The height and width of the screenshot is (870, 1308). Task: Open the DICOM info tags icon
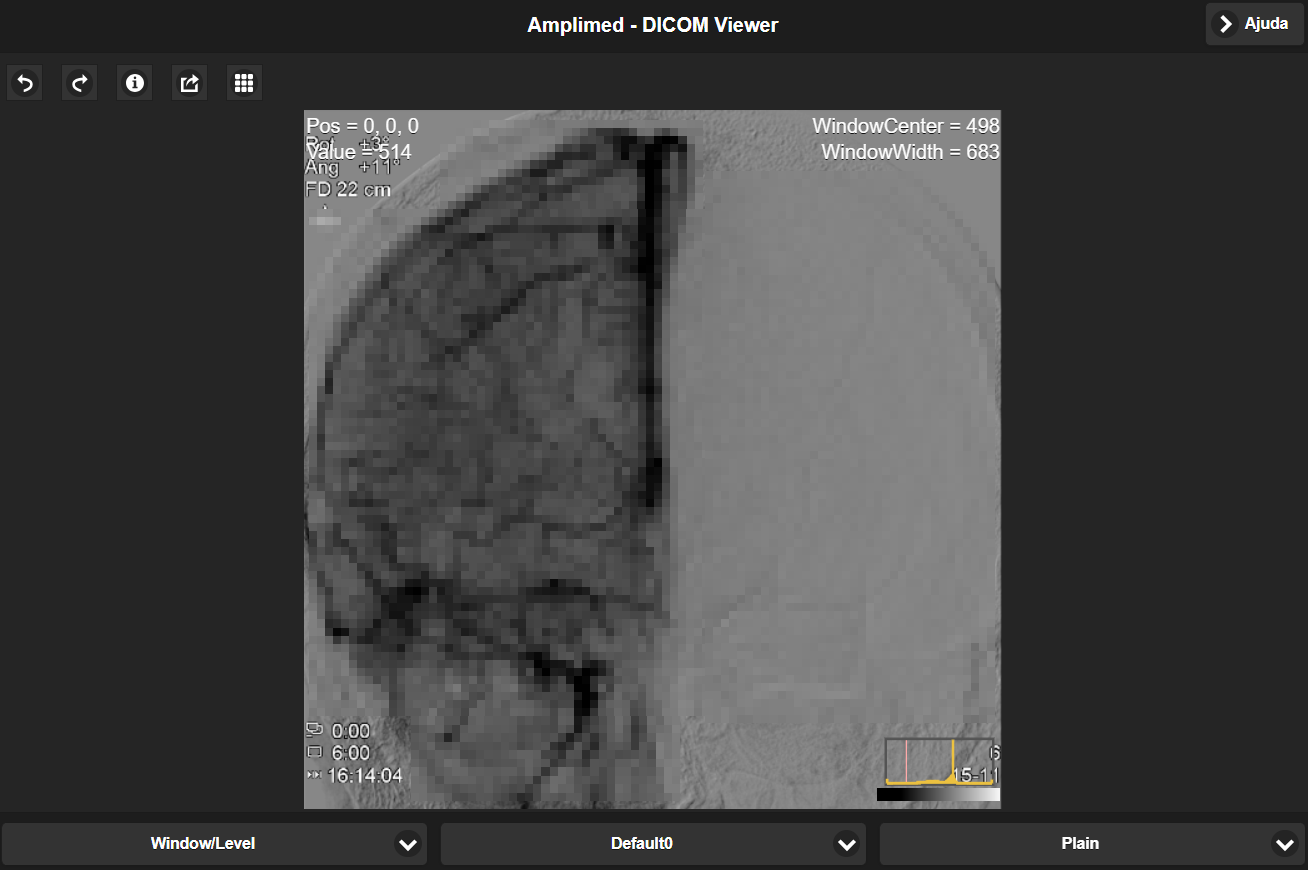tap(134, 83)
